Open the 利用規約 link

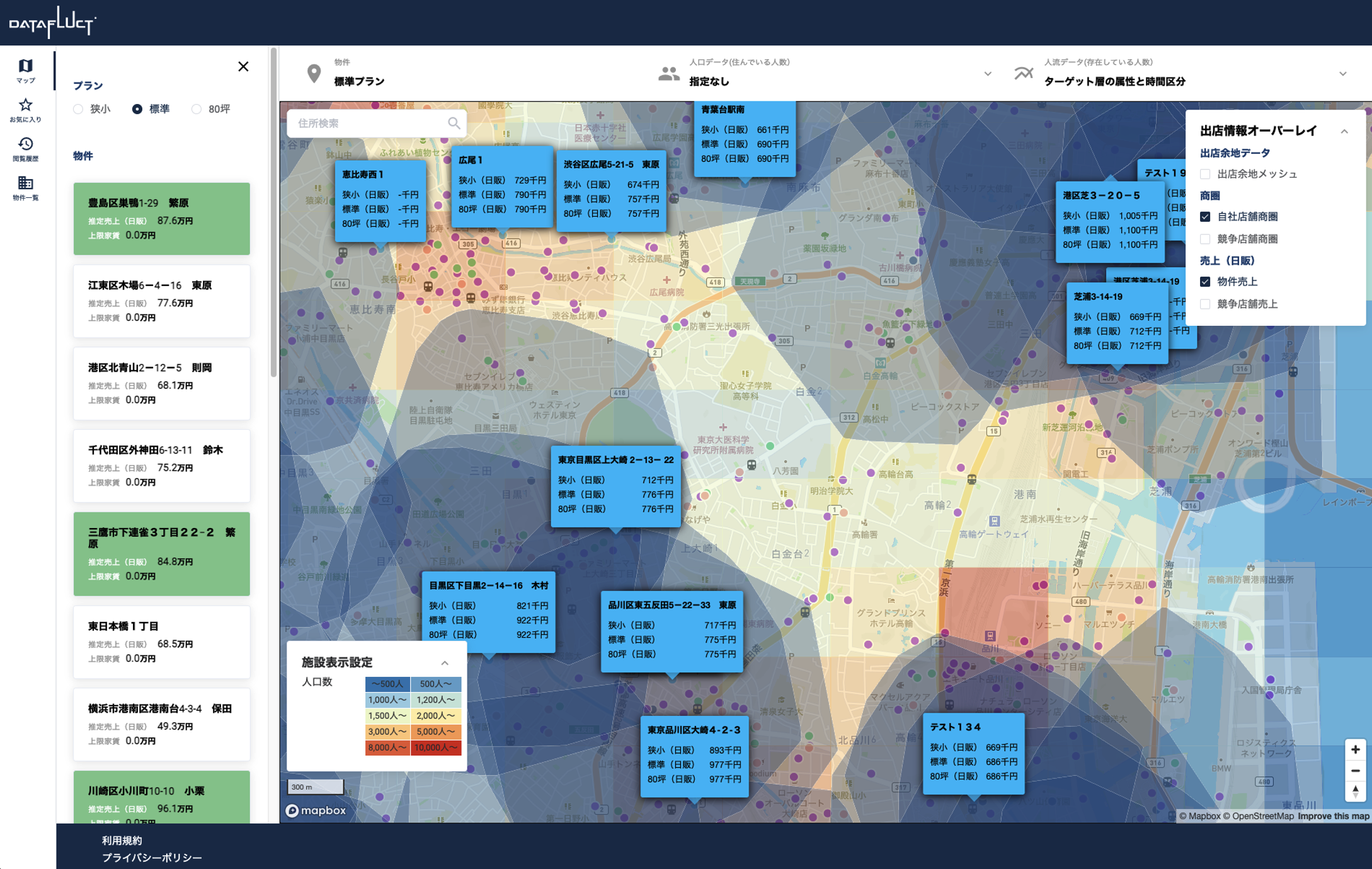coord(122,840)
